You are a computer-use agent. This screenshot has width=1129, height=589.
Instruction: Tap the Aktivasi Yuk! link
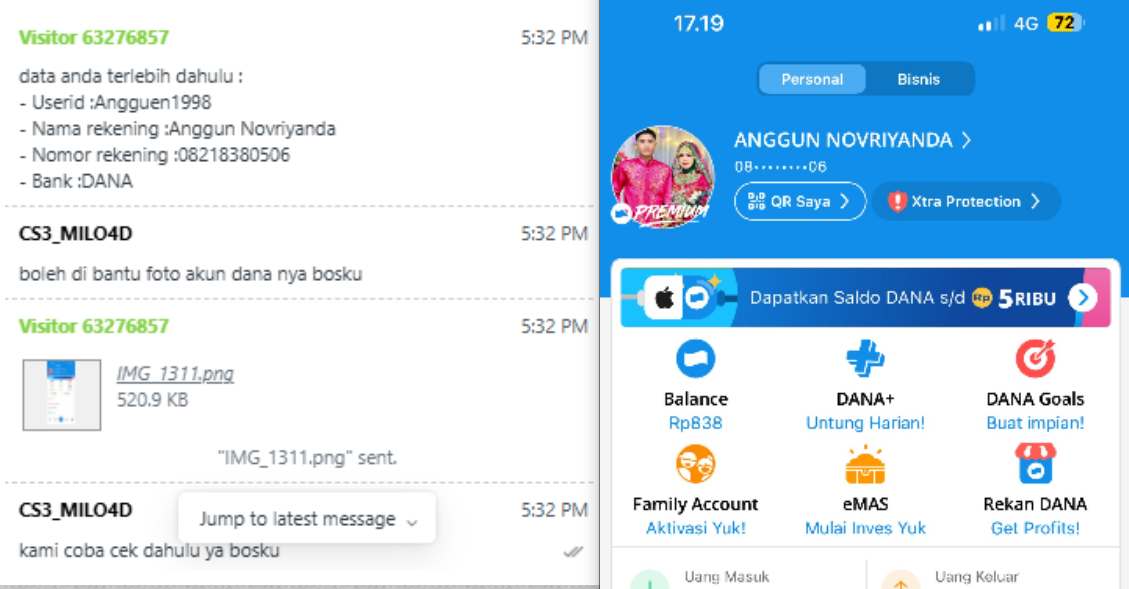coord(696,528)
